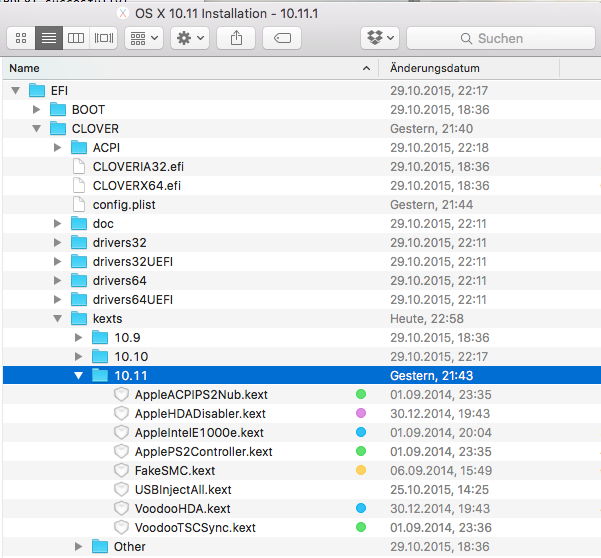Open the arrange-by grouping dropdown
Screen dimensions: 601x558
[x=144, y=38]
